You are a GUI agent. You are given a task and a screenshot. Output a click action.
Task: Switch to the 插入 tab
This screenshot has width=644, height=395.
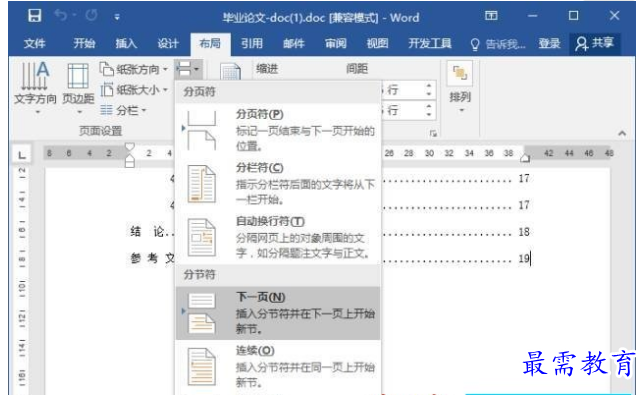click(x=126, y=43)
